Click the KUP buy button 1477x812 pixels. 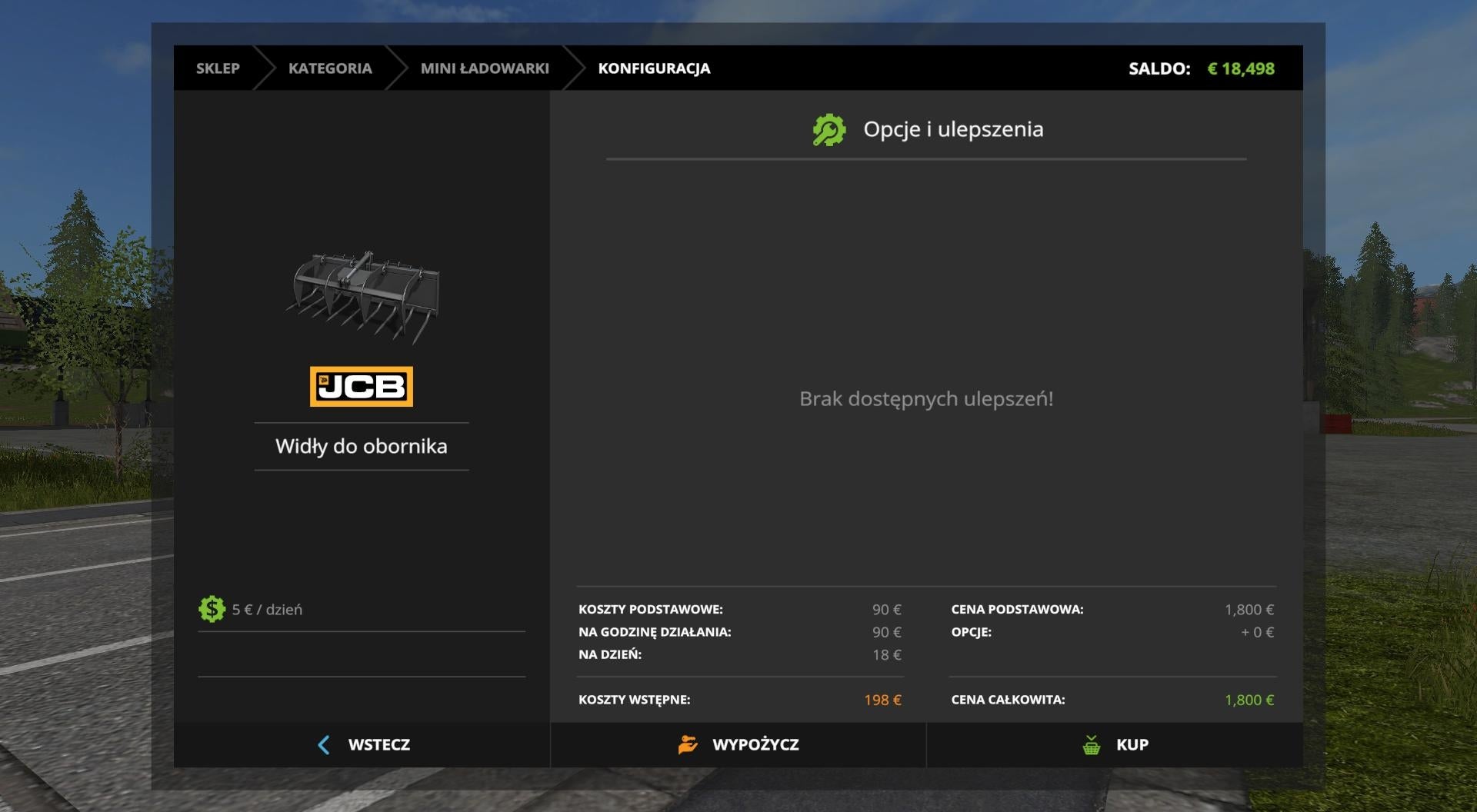tap(1115, 744)
